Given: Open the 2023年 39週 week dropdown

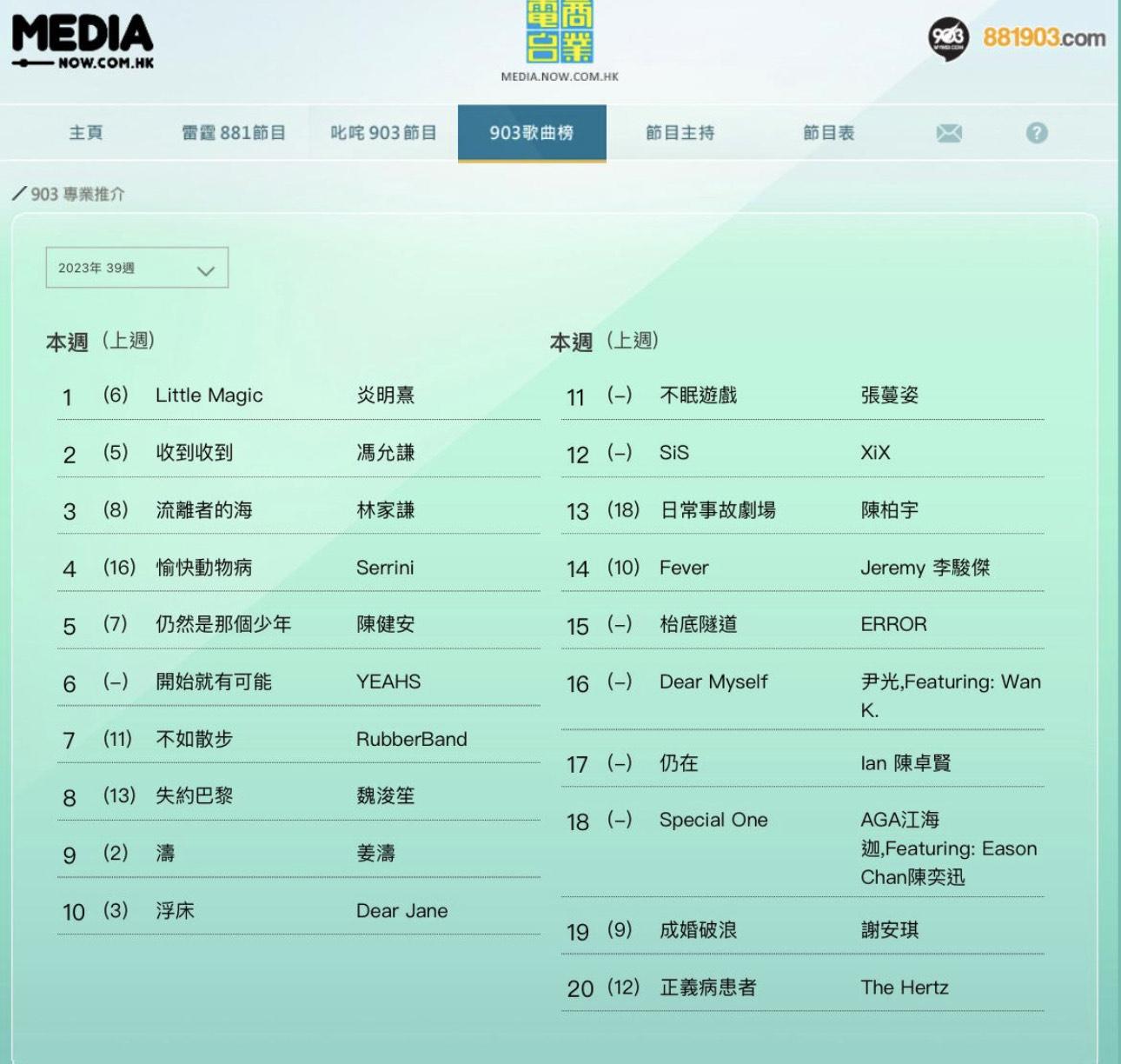Looking at the screenshot, I should point(136,268).
